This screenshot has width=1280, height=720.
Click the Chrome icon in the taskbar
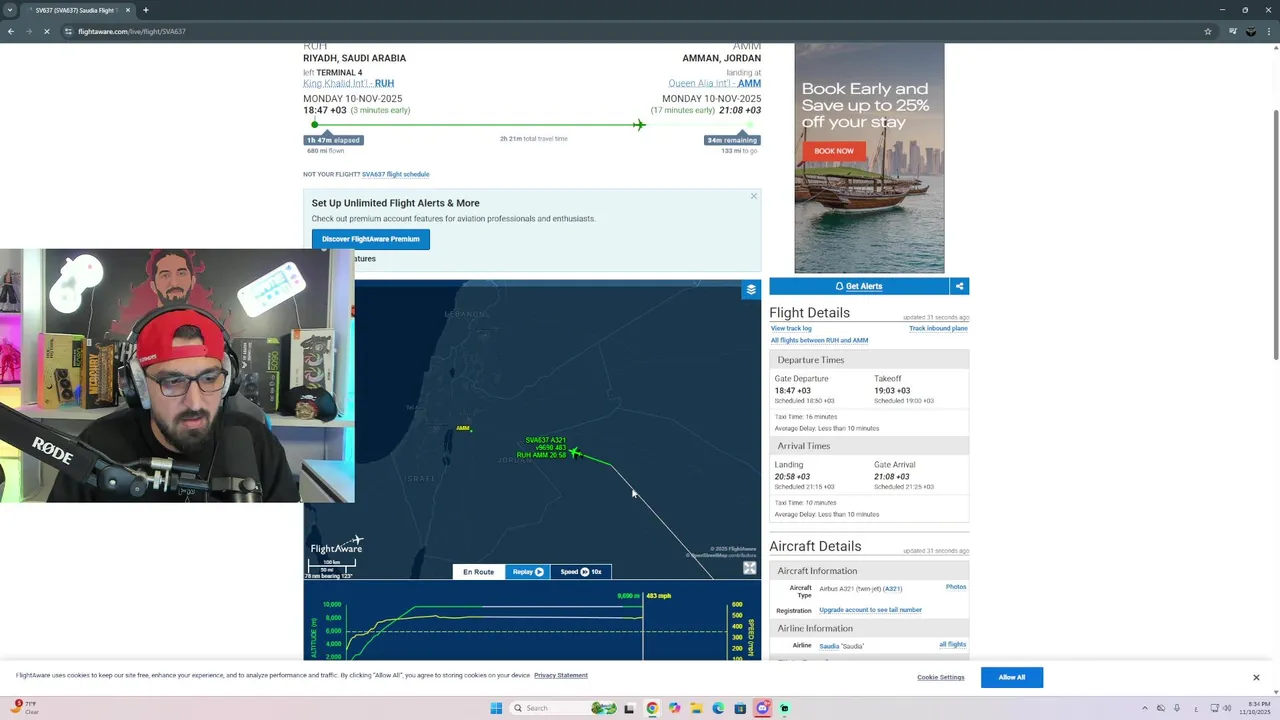coord(652,708)
